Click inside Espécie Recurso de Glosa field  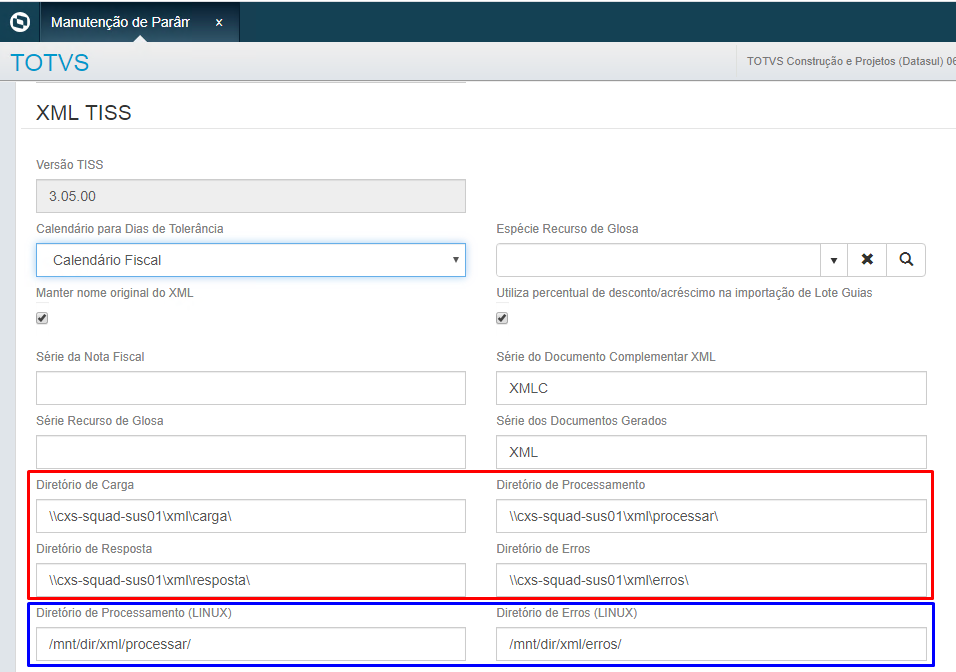(658, 260)
